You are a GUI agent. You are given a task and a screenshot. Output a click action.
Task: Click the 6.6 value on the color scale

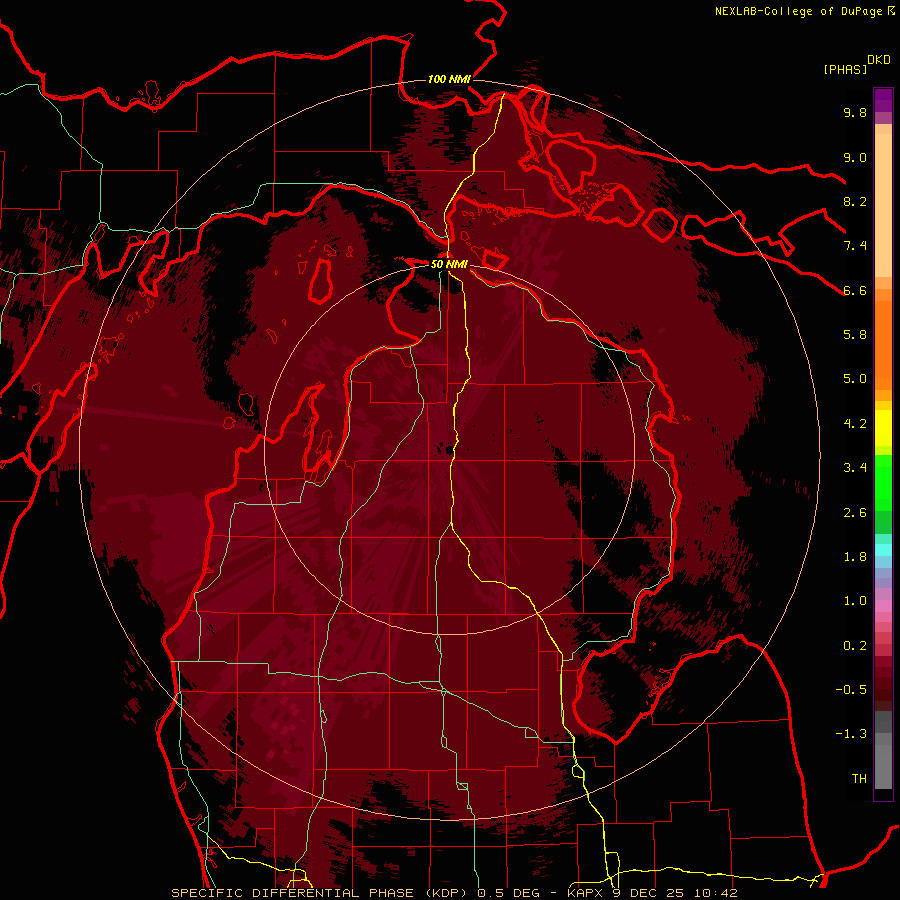pos(855,290)
